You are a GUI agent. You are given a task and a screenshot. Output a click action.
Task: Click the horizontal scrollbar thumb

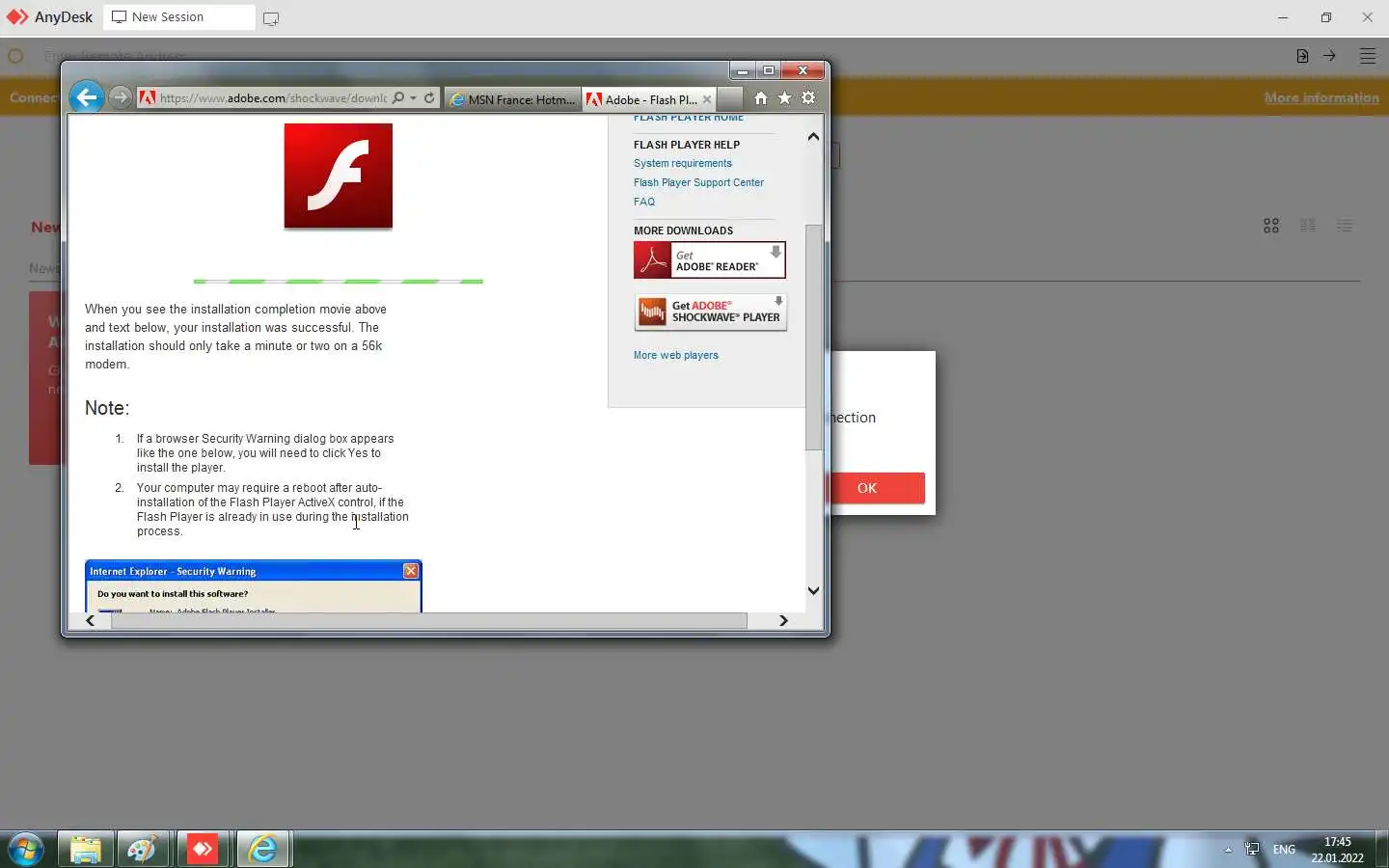[x=429, y=621]
